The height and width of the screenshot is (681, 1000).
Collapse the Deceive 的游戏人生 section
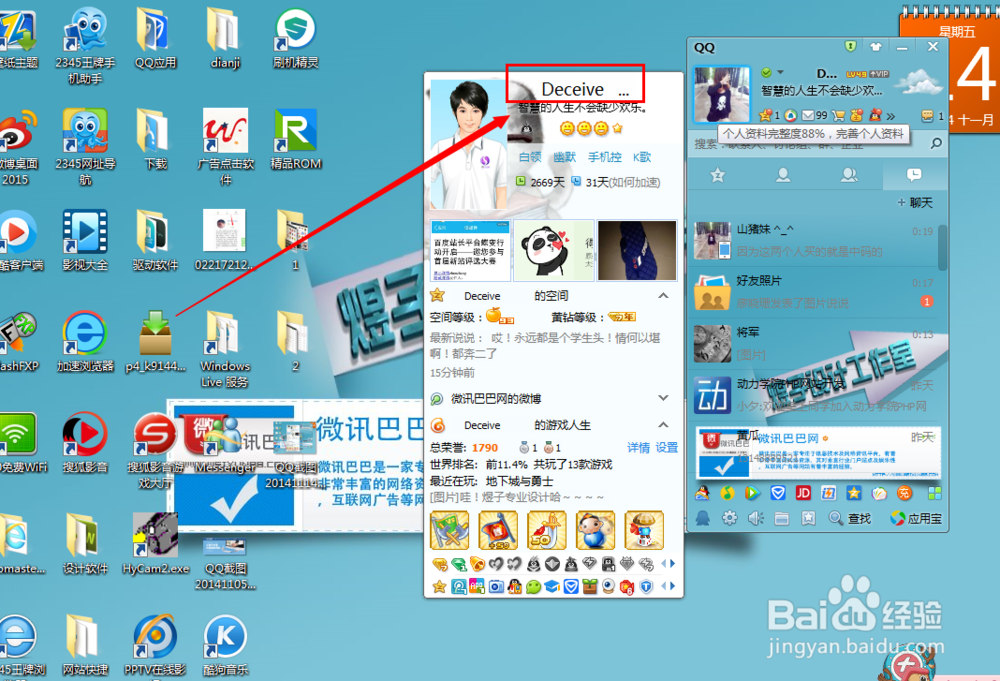pos(663,425)
